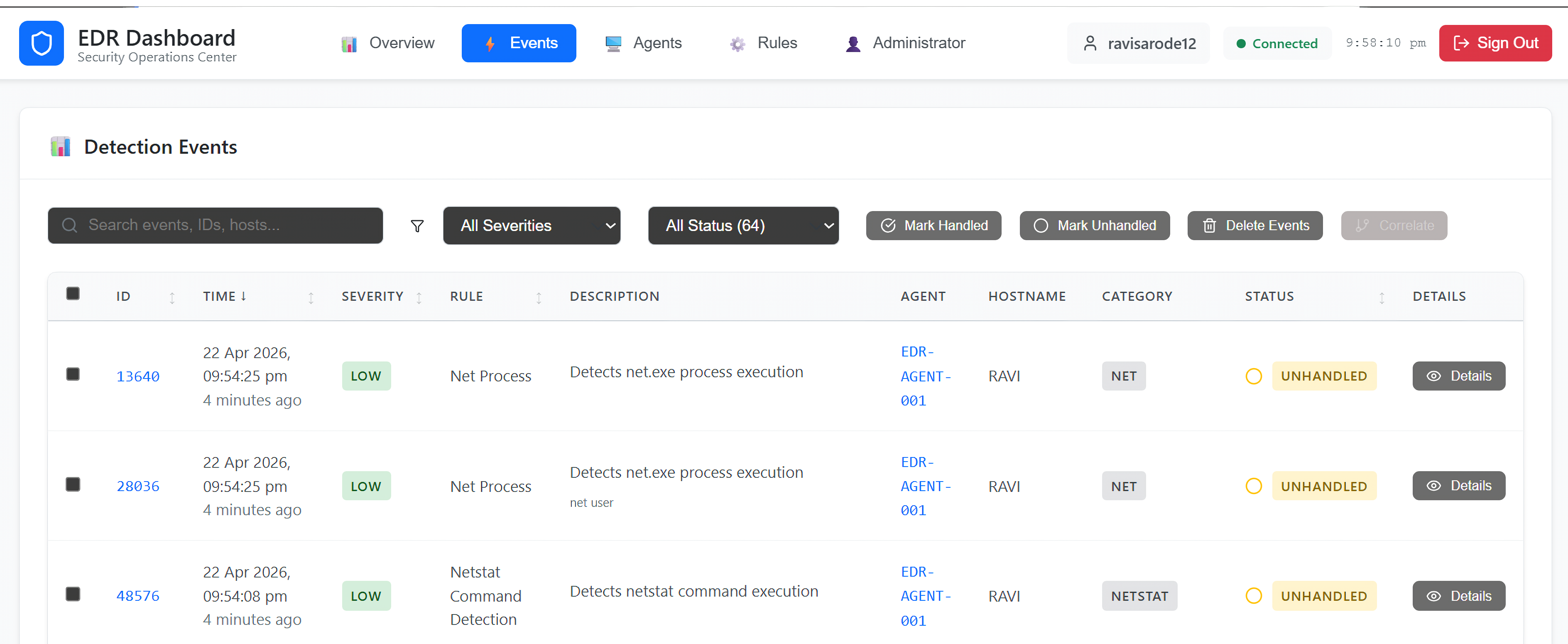Open the Agents tab
The height and width of the screenshot is (644, 1568).
point(643,43)
